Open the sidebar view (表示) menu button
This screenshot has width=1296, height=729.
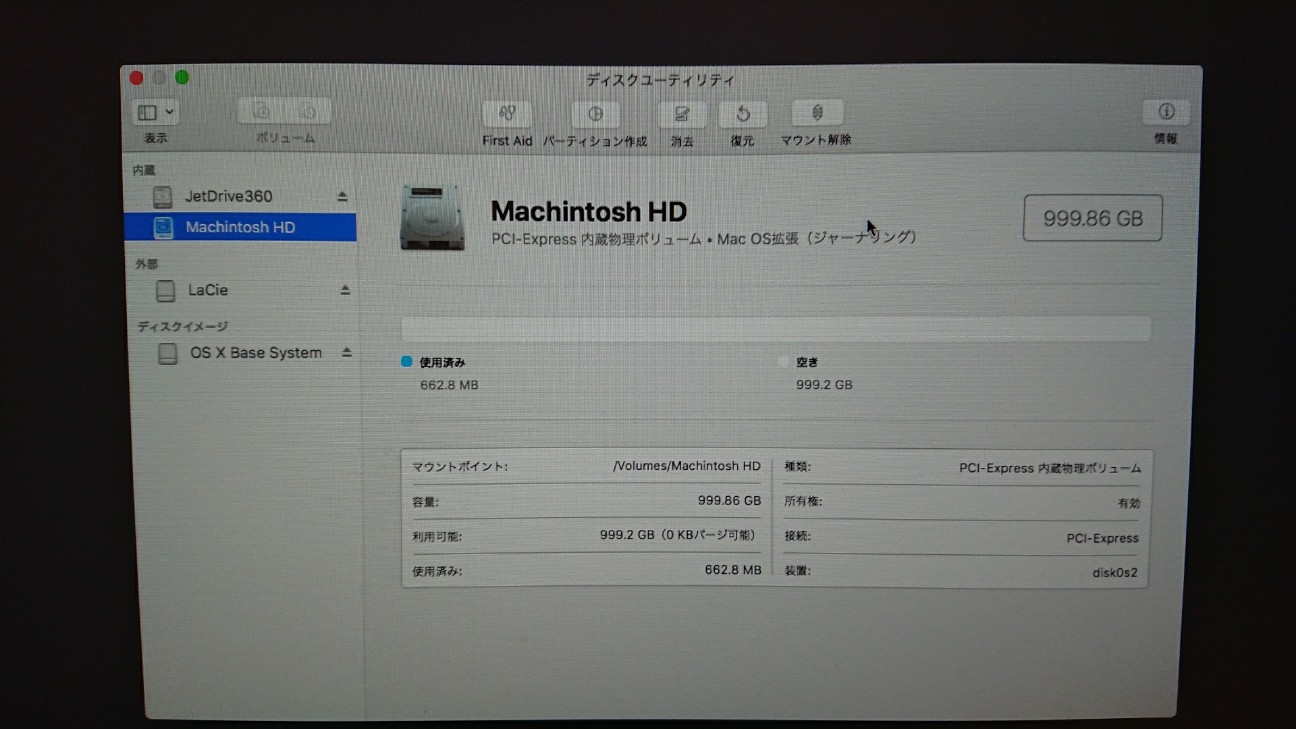pos(157,112)
